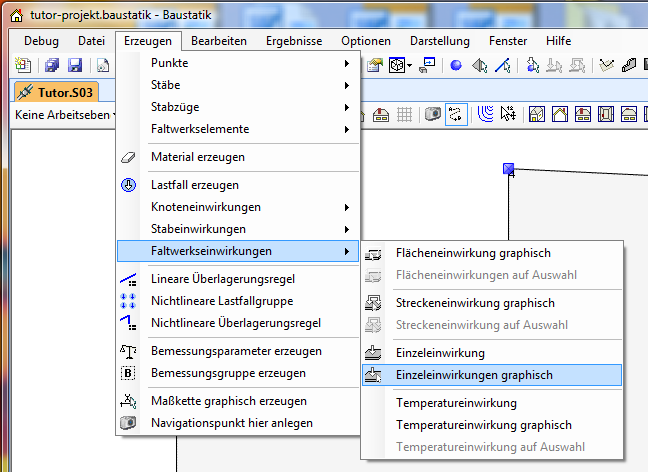The width and height of the screenshot is (648, 472).
Task: Click the new document icon with colored squares
Action: 23,65
